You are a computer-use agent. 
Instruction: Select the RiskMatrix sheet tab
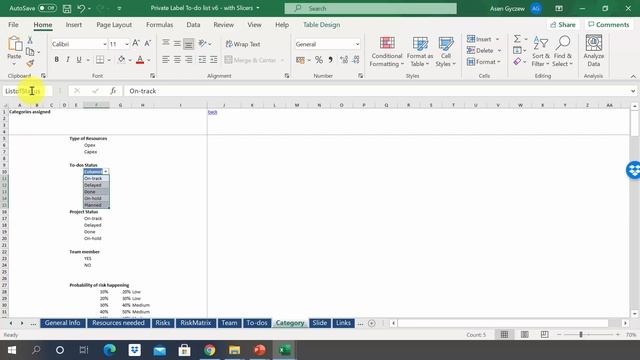196,323
